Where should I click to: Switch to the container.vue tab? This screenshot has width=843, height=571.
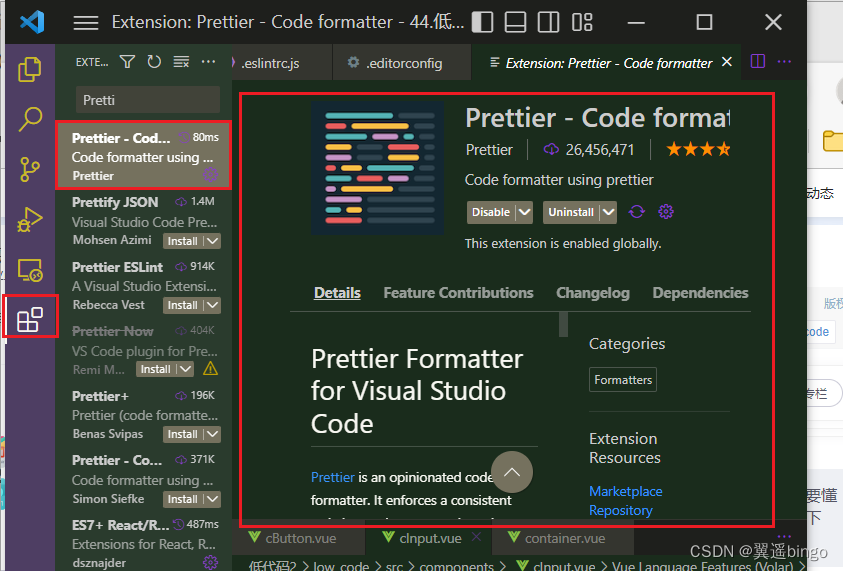562,538
